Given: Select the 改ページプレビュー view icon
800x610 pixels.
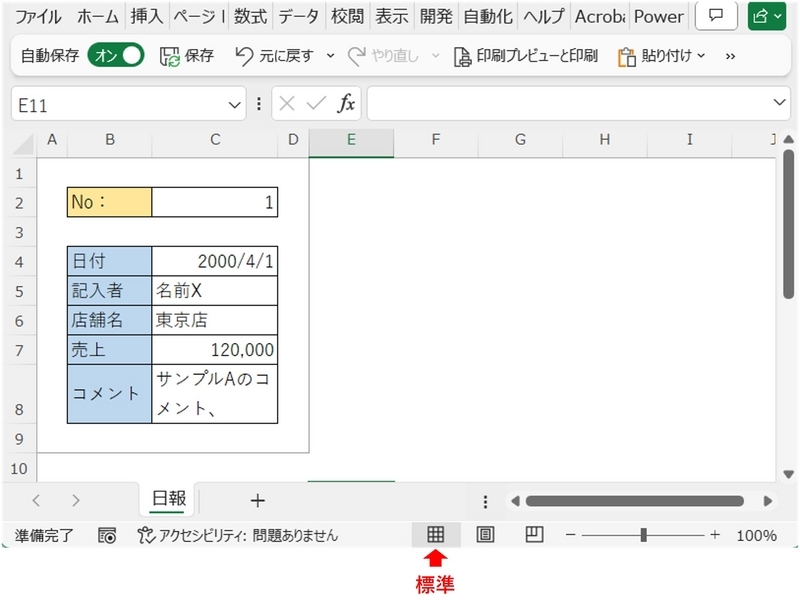Looking at the screenshot, I should [533, 535].
